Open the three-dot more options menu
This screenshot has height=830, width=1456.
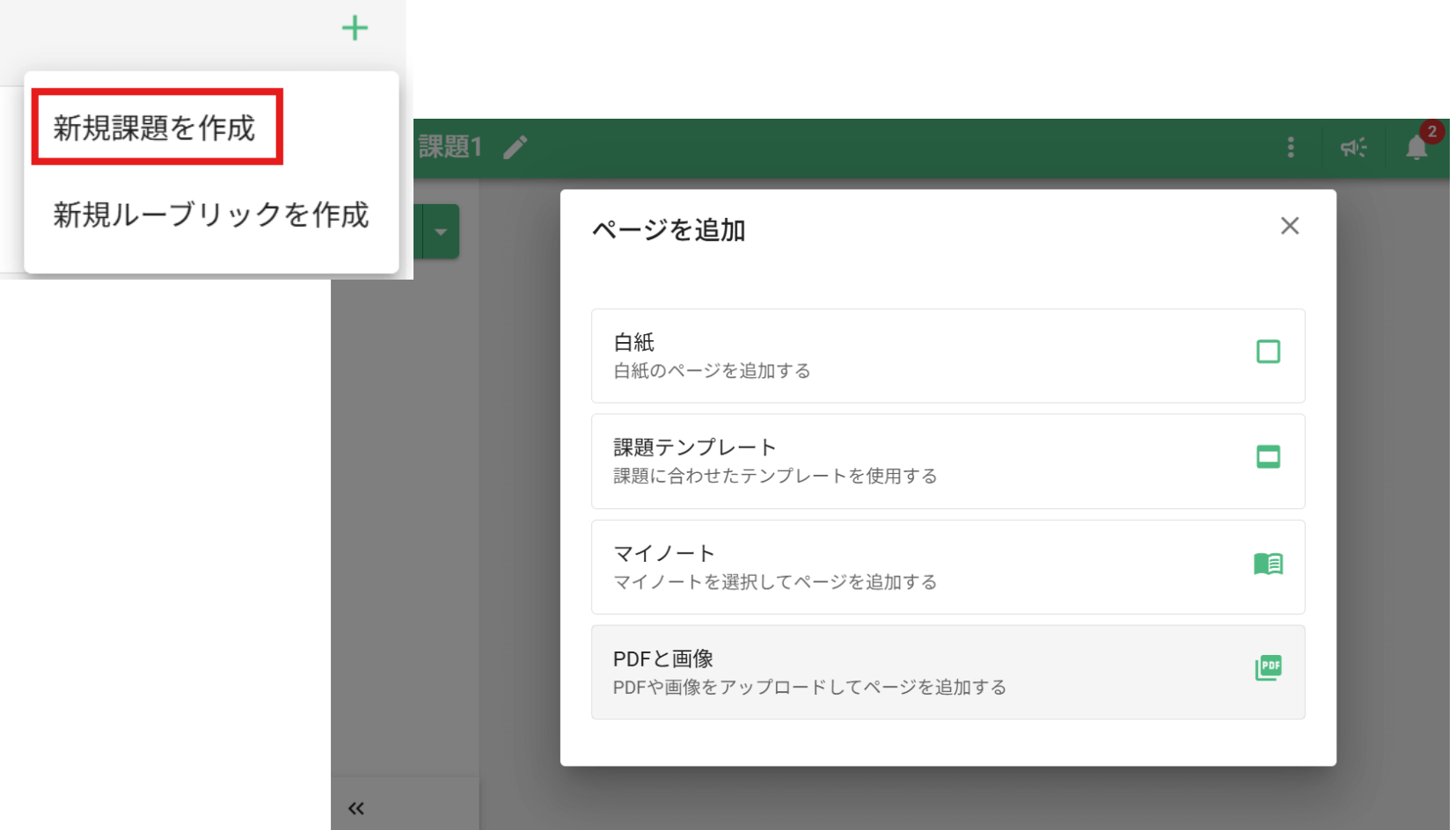coord(1291,147)
